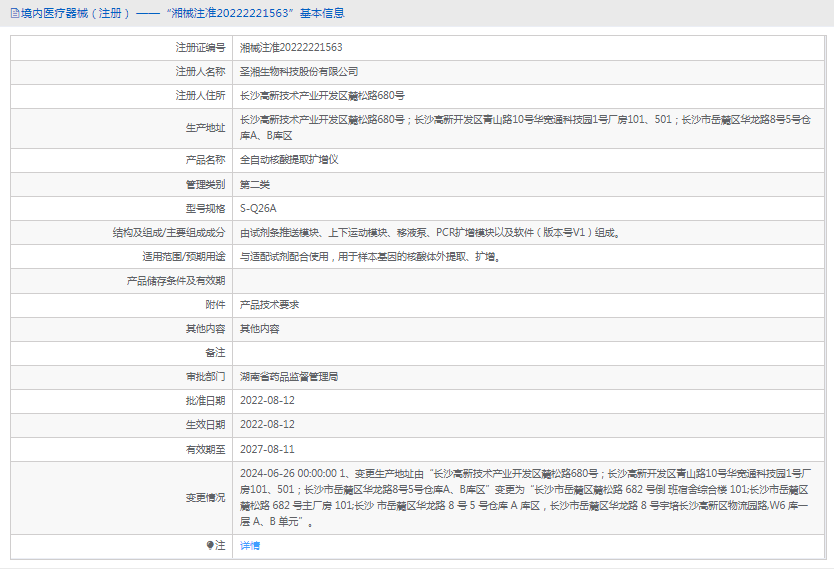Click product name 全自动核酸提取扩增仪
The height and width of the screenshot is (569, 834).
(289, 160)
